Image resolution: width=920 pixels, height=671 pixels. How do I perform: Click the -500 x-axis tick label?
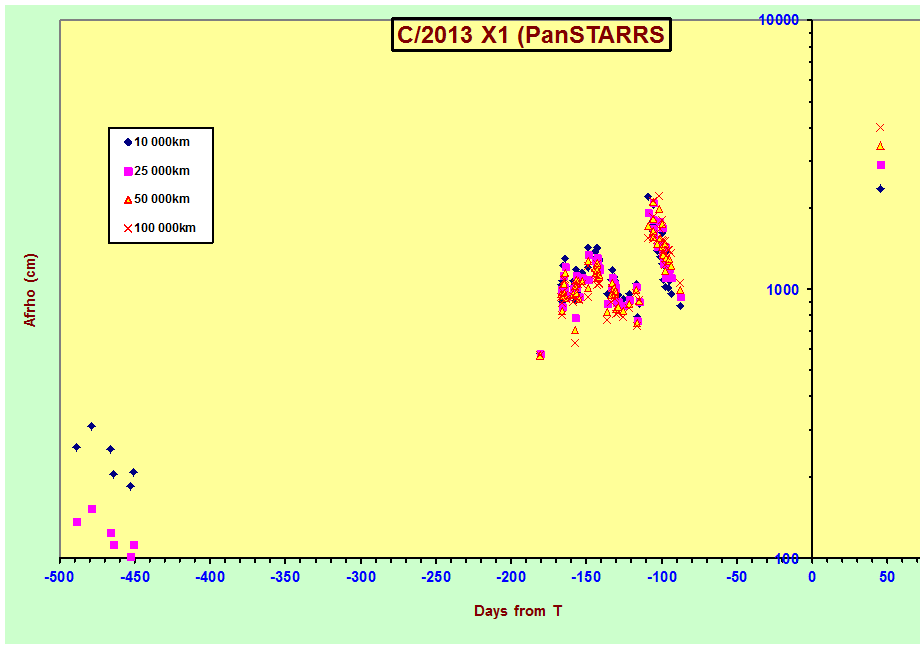point(59,577)
